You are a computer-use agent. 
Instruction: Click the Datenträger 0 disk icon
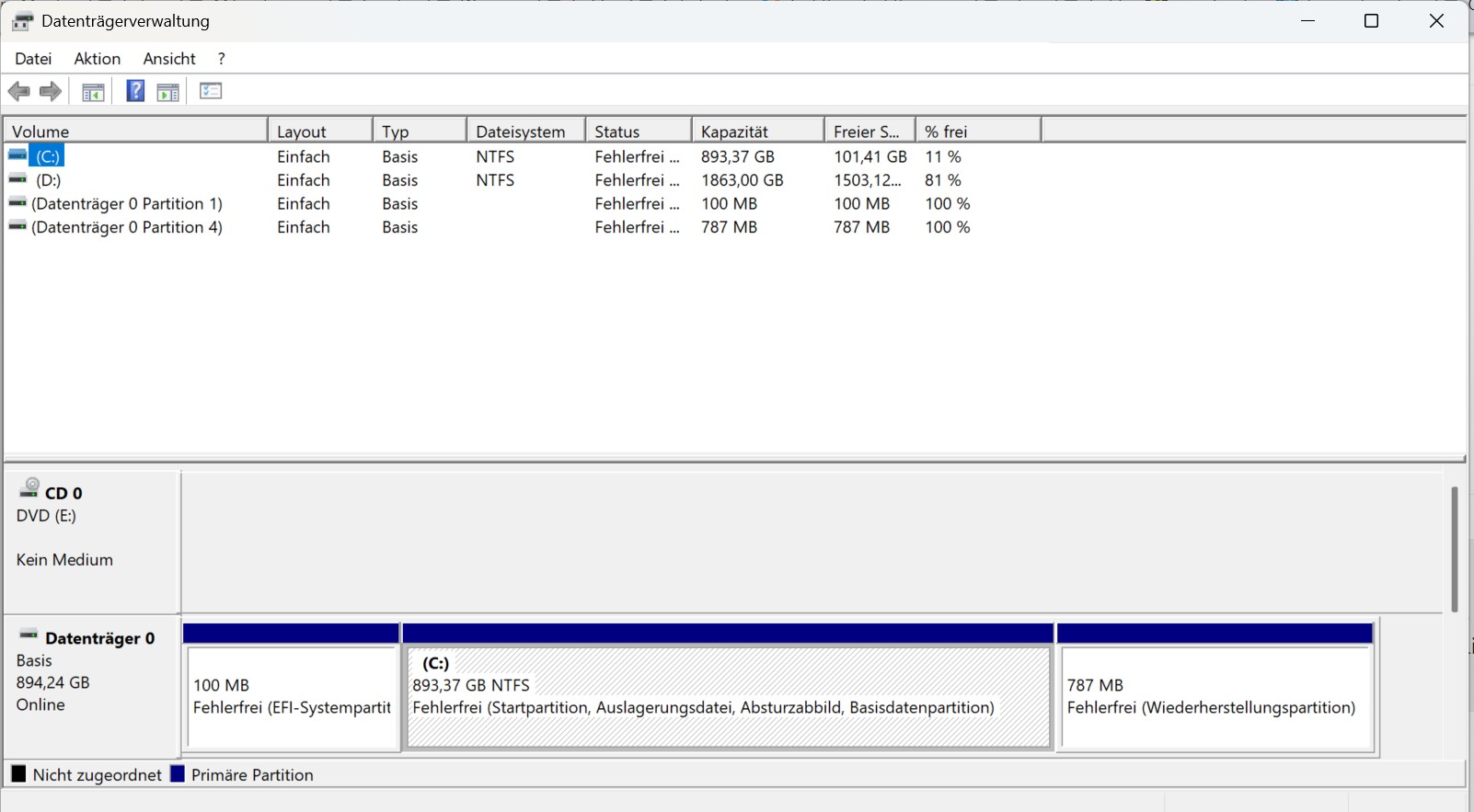pos(29,635)
